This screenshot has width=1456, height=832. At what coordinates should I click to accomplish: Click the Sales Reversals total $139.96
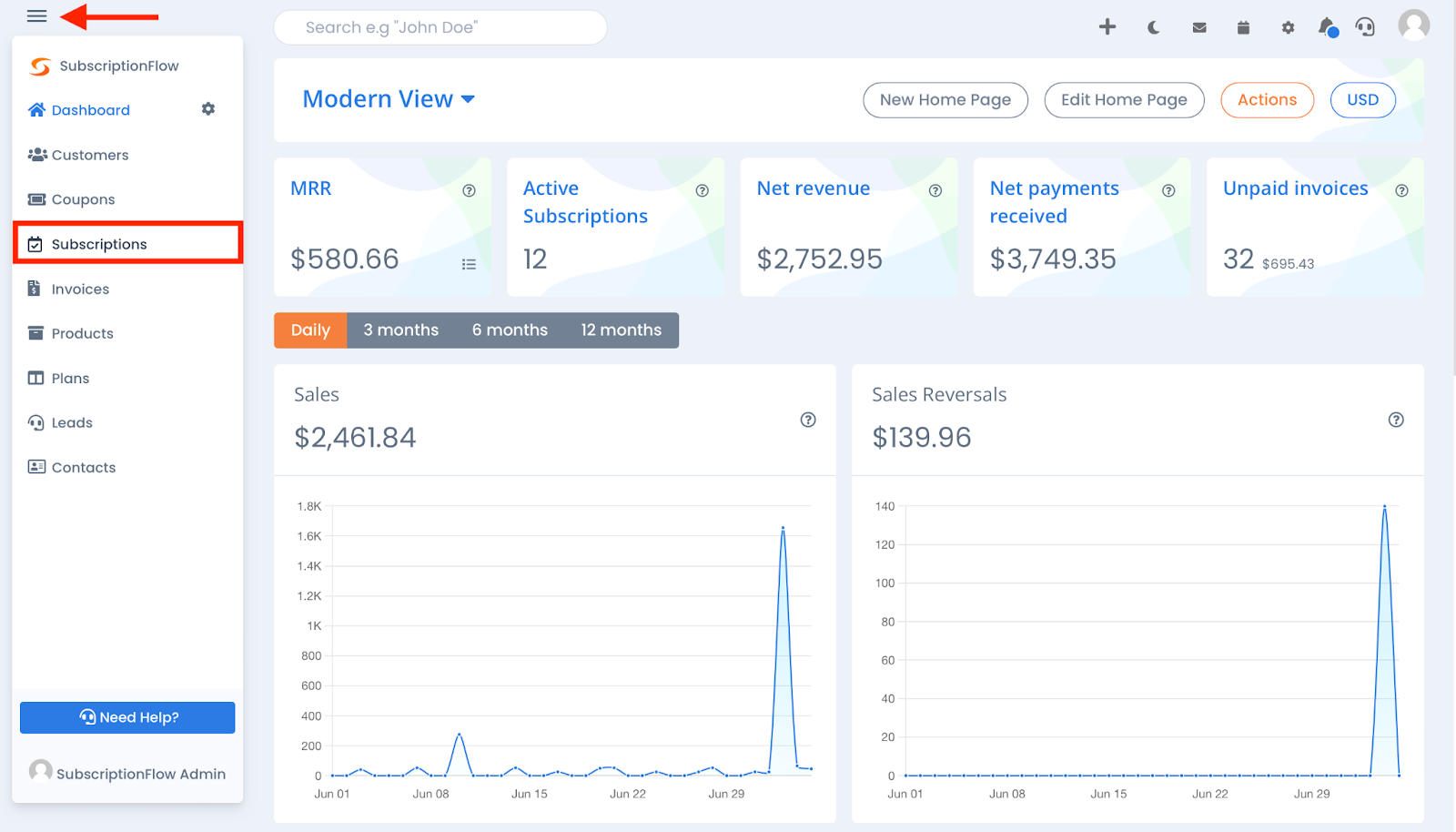[x=922, y=438]
